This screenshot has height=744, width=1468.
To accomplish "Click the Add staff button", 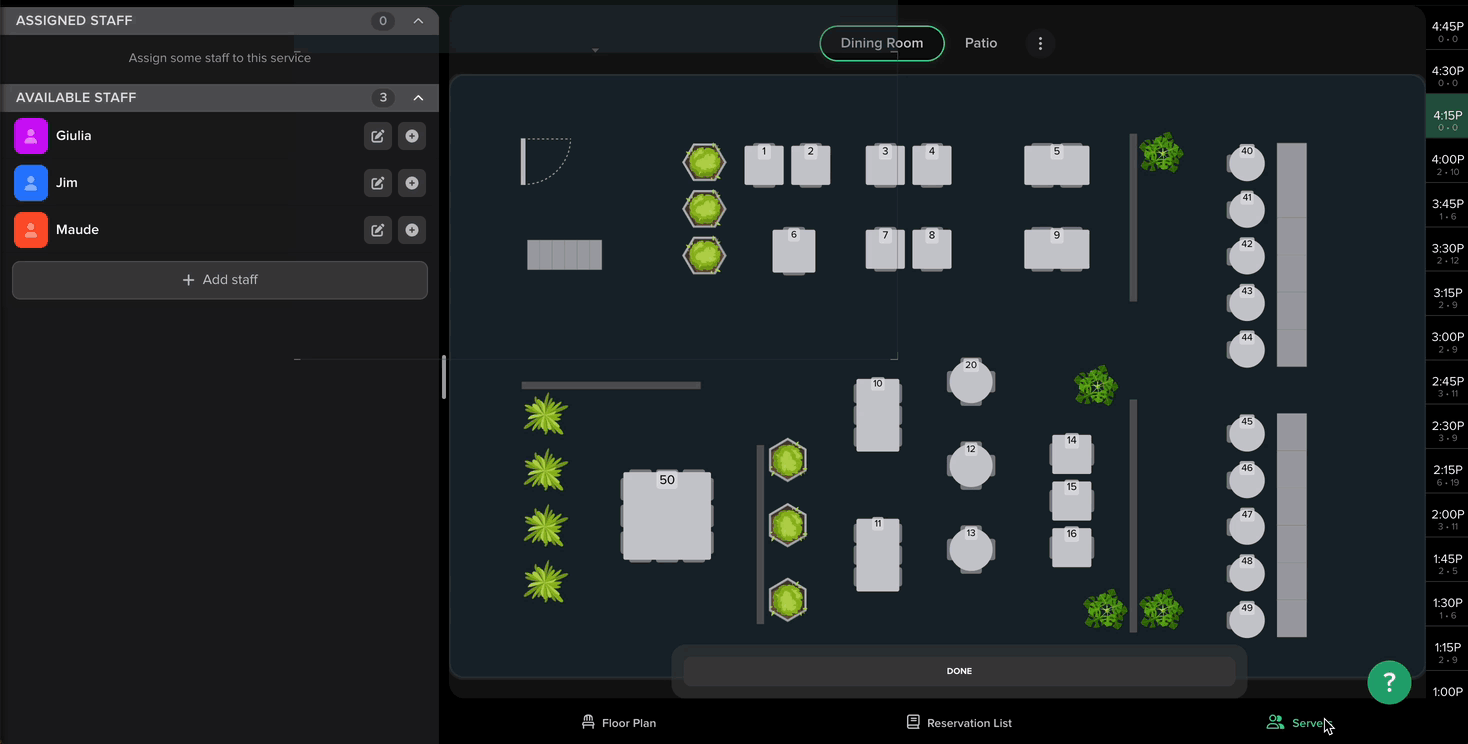I will pos(220,280).
